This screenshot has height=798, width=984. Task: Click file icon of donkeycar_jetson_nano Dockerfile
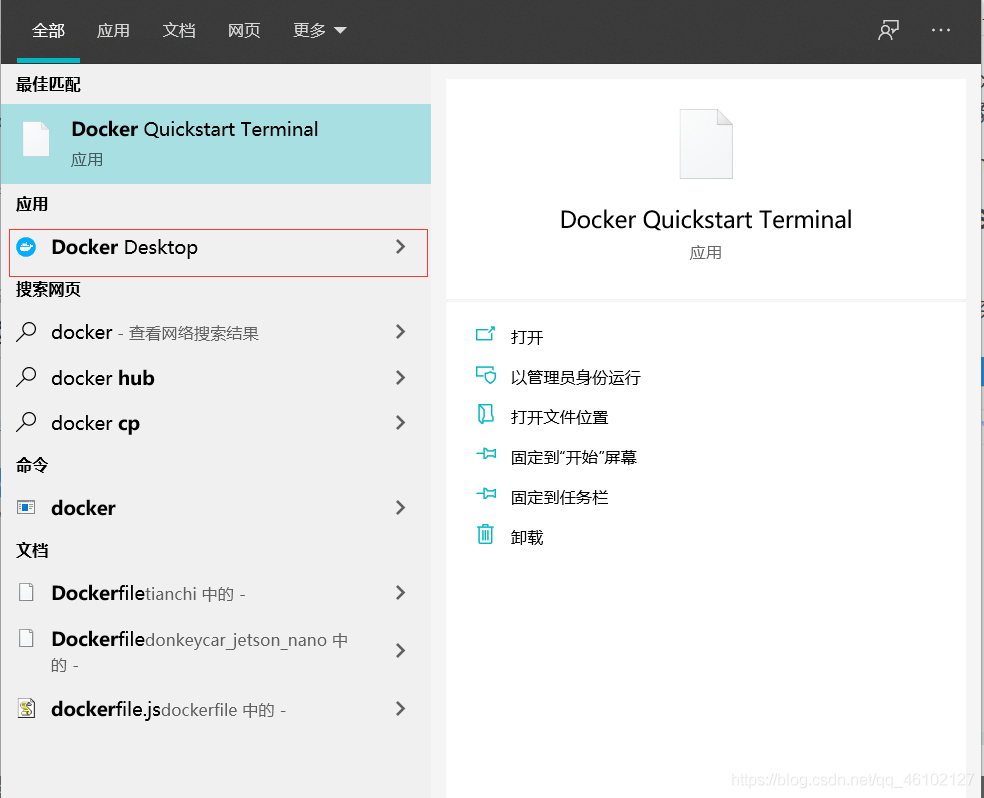coord(26,638)
